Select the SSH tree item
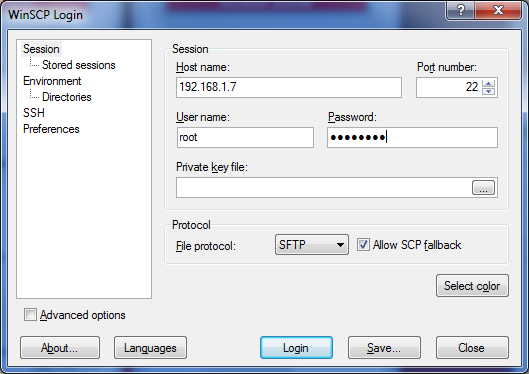This screenshot has height=374, width=529. (x=34, y=113)
